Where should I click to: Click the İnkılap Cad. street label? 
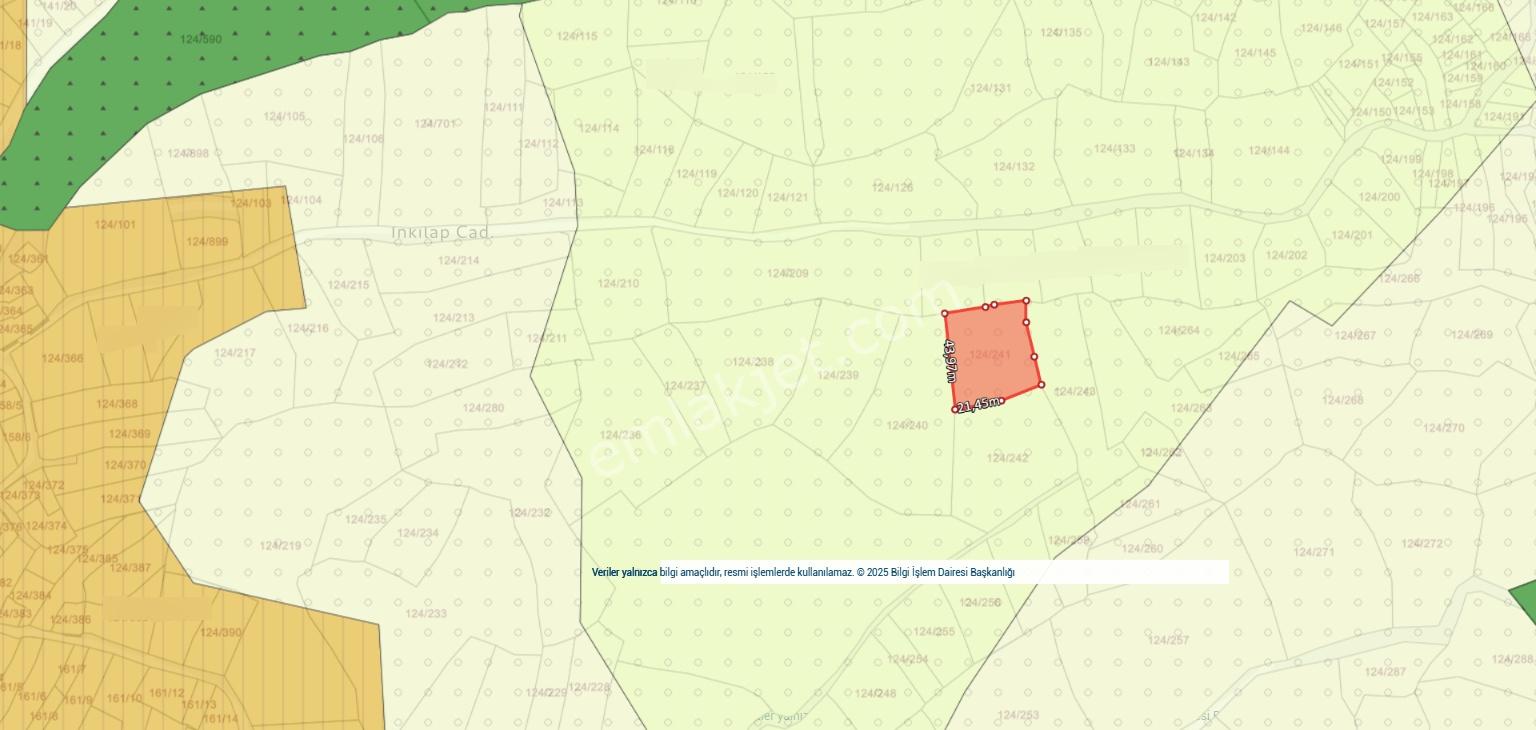click(441, 232)
